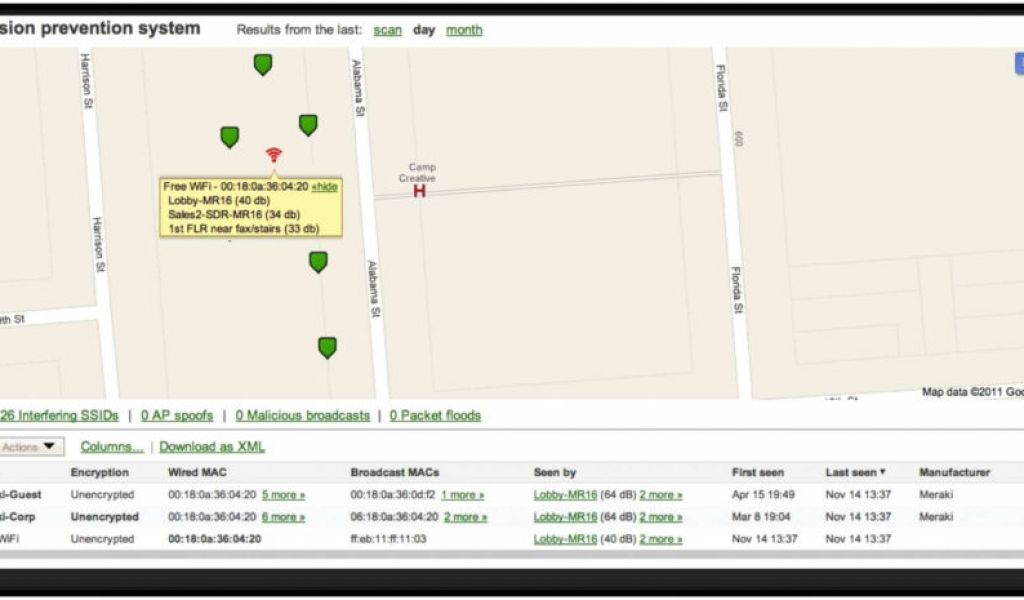Switch results range to scan
1024x600 pixels.
[x=387, y=30]
